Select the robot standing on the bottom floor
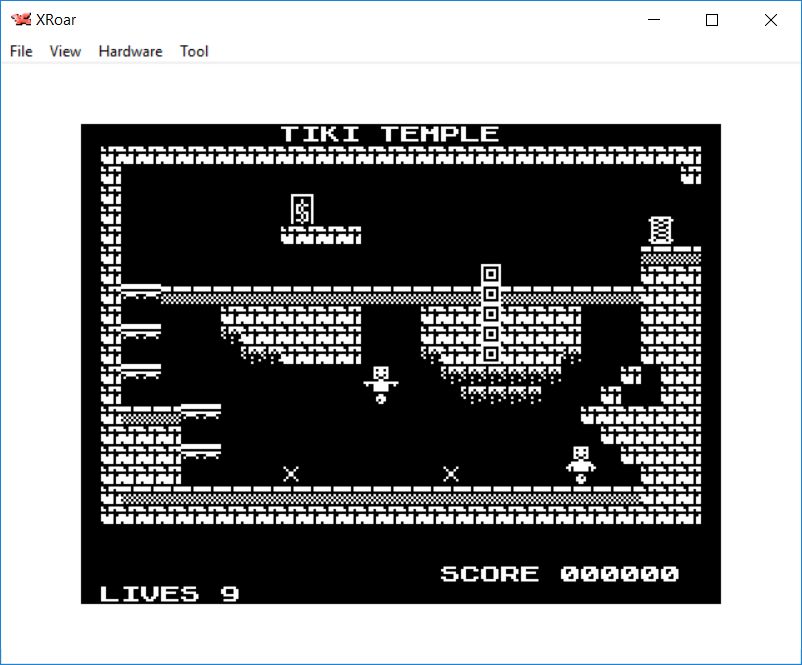 tap(580, 464)
